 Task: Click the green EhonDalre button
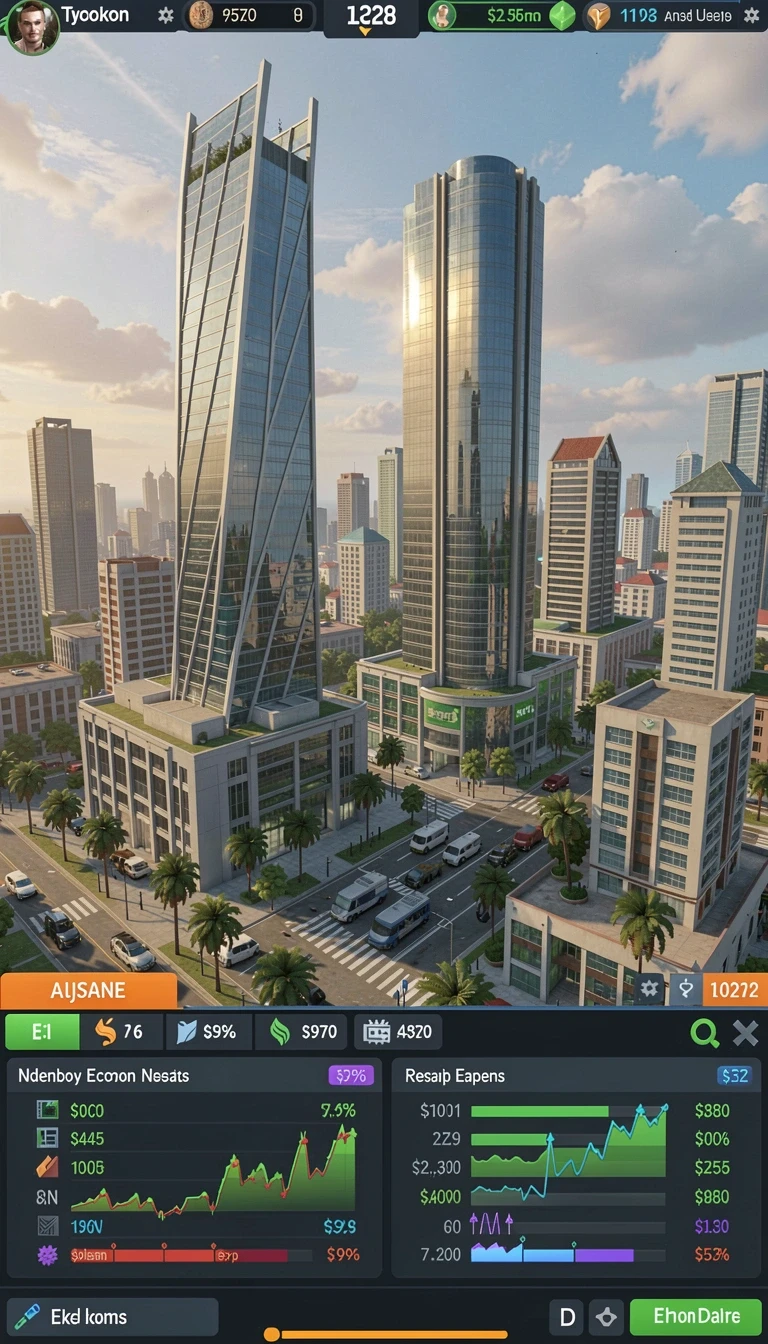point(696,1316)
